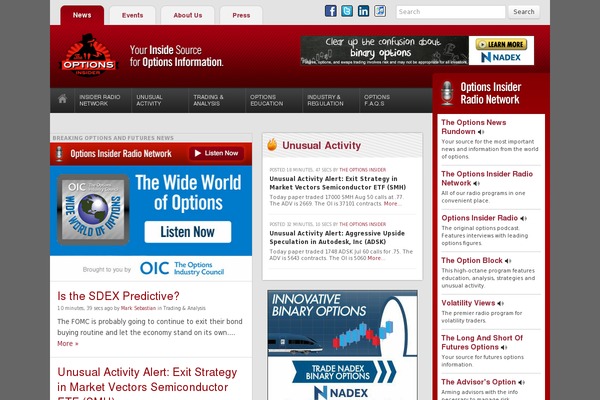This screenshot has height=400, width=600.
Task: Click speaker icon beside Futures Options
Action: (504, 348)
